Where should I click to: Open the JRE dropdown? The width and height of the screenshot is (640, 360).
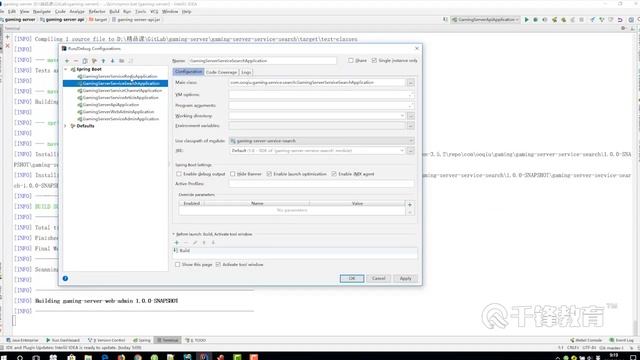coord(402,151)
